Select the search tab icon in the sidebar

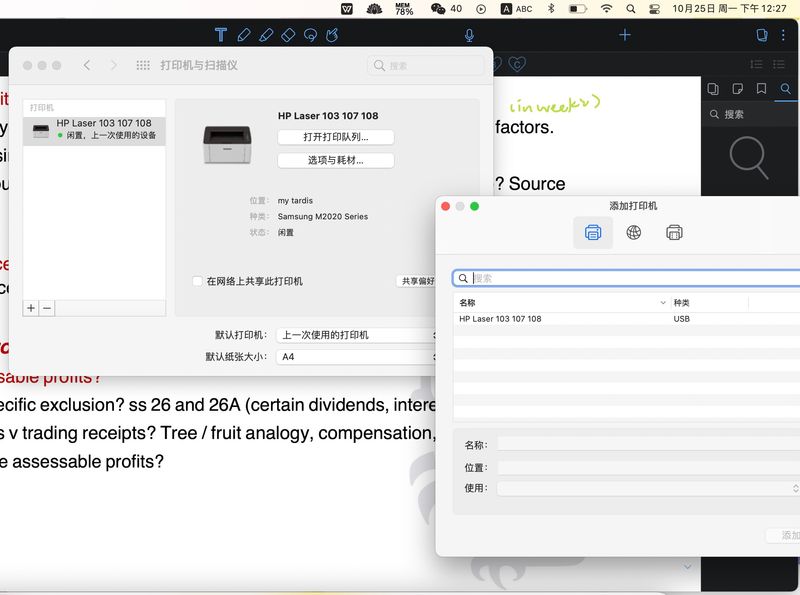click(x=785, y=89)
